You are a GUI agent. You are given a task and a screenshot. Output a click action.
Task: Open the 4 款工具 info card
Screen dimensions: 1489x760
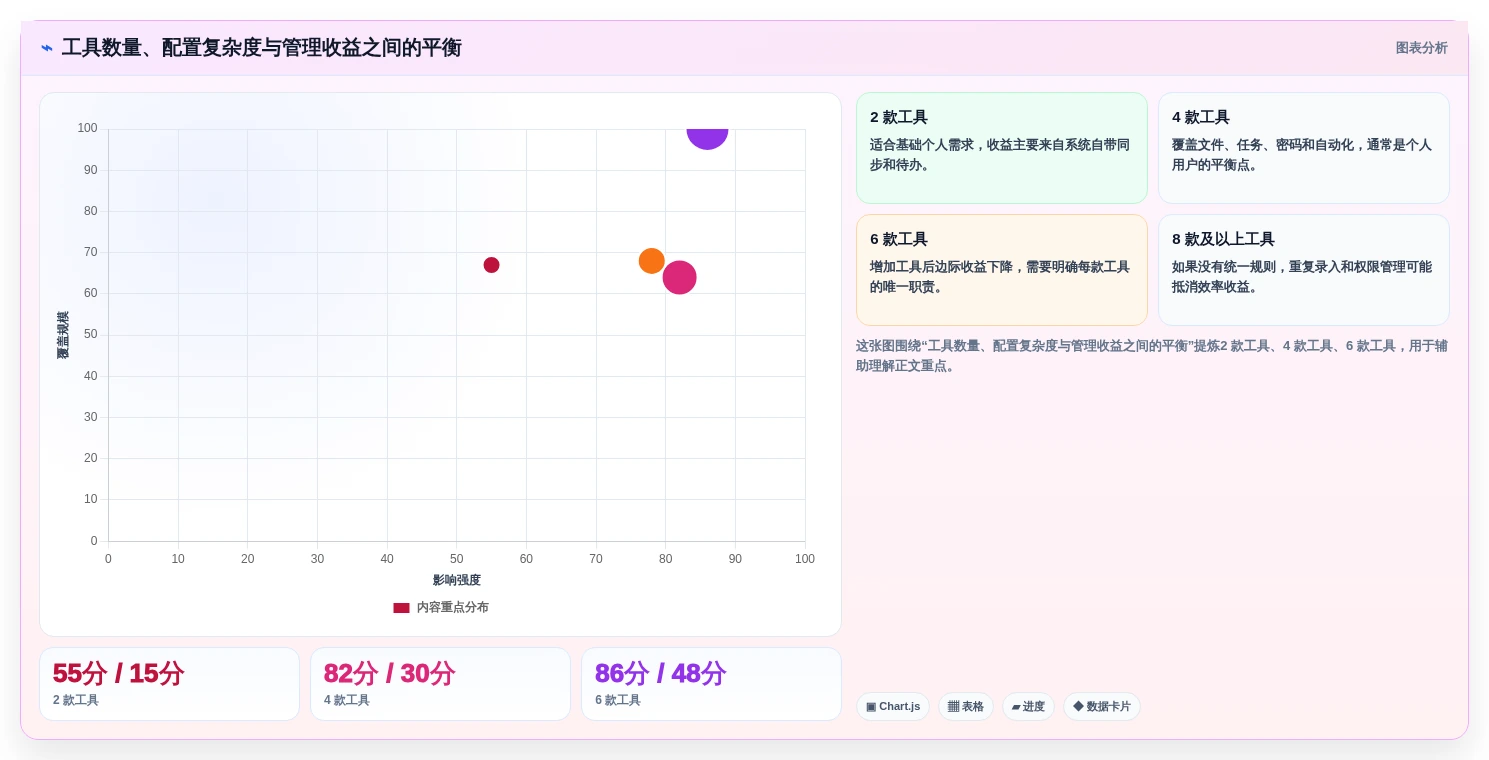click(1304, 148)
